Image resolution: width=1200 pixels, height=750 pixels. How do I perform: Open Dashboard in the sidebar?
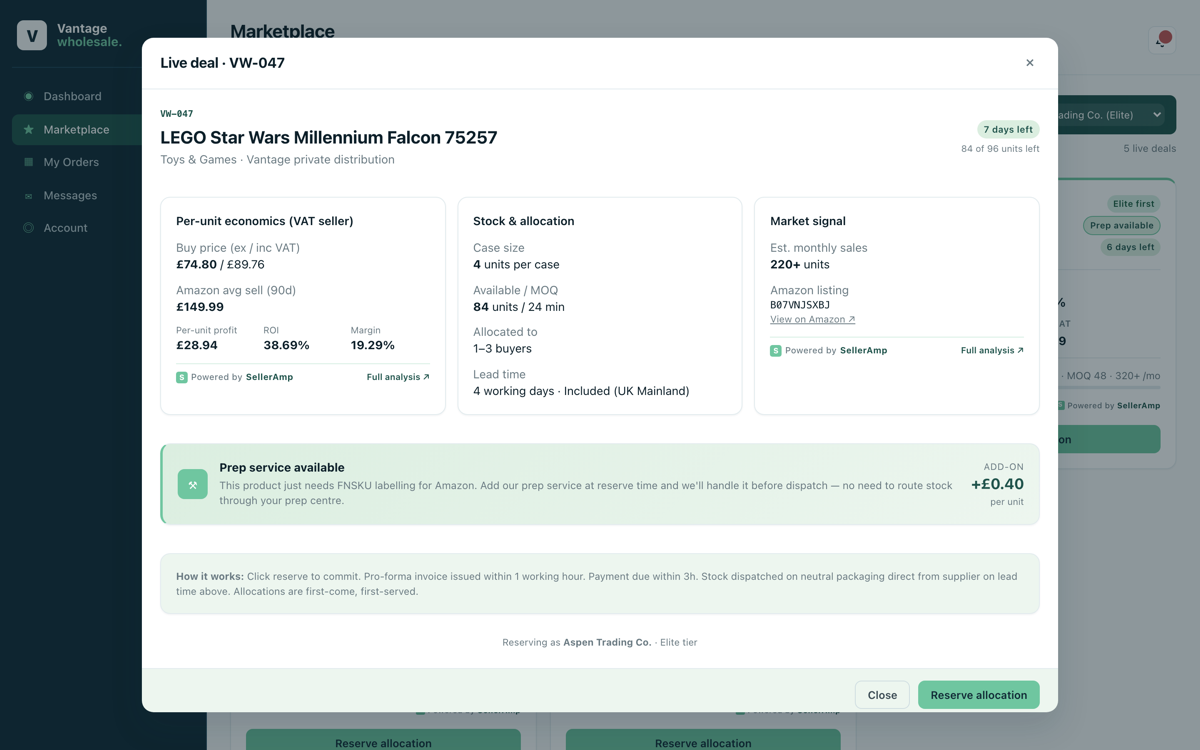pyautogui.click(x=72, y=96)
